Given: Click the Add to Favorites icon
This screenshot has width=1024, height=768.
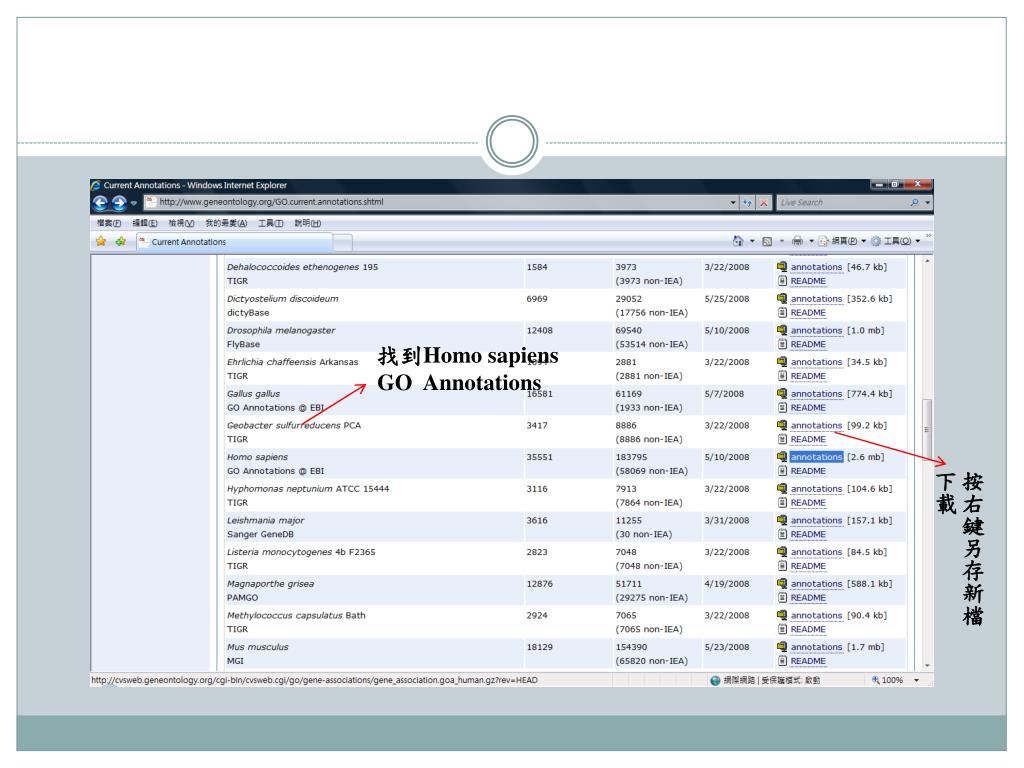Looking at the screenshot, I should click(121, 242).
